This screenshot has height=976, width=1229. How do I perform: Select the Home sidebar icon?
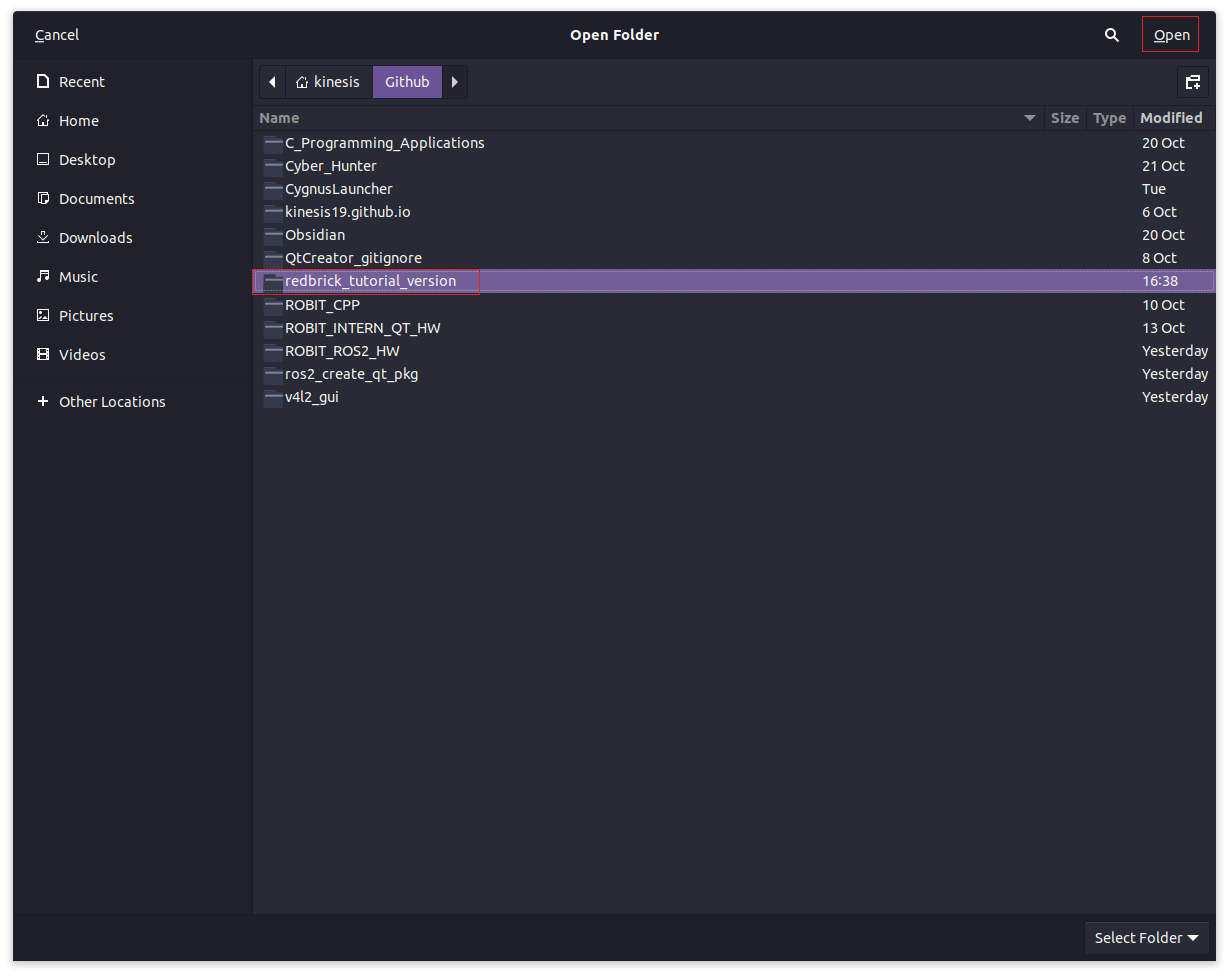[43, 121]
